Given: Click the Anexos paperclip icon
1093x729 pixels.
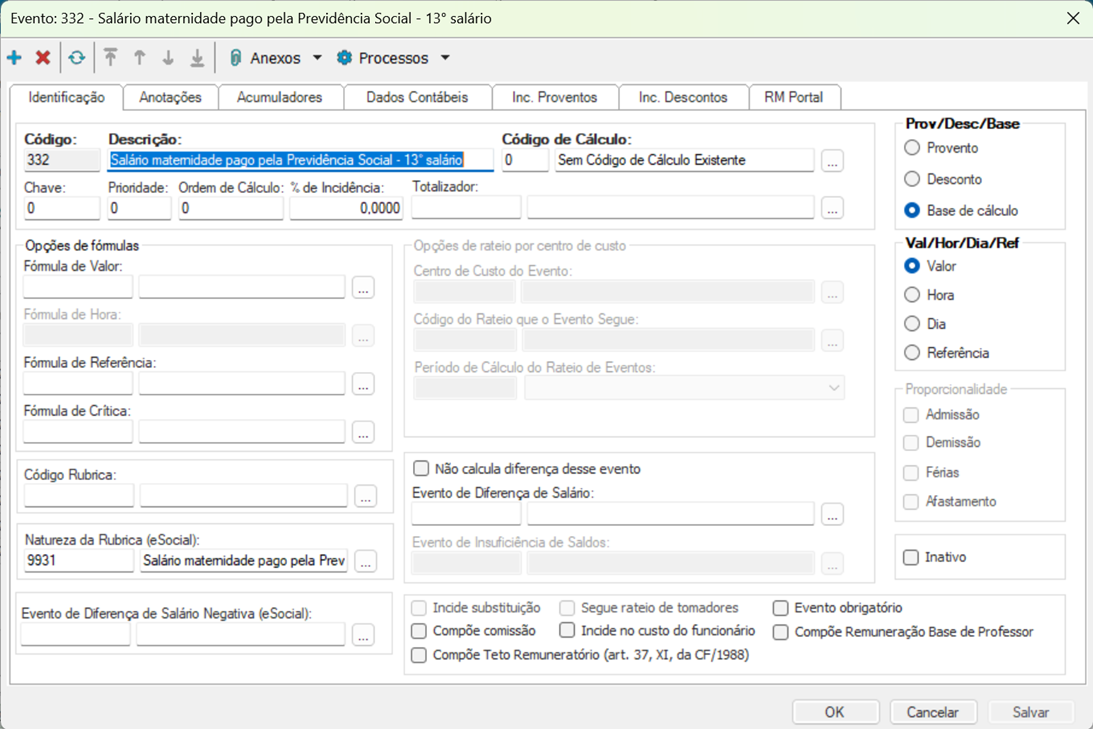Looking at the screenshot, I should click(236, 58).
